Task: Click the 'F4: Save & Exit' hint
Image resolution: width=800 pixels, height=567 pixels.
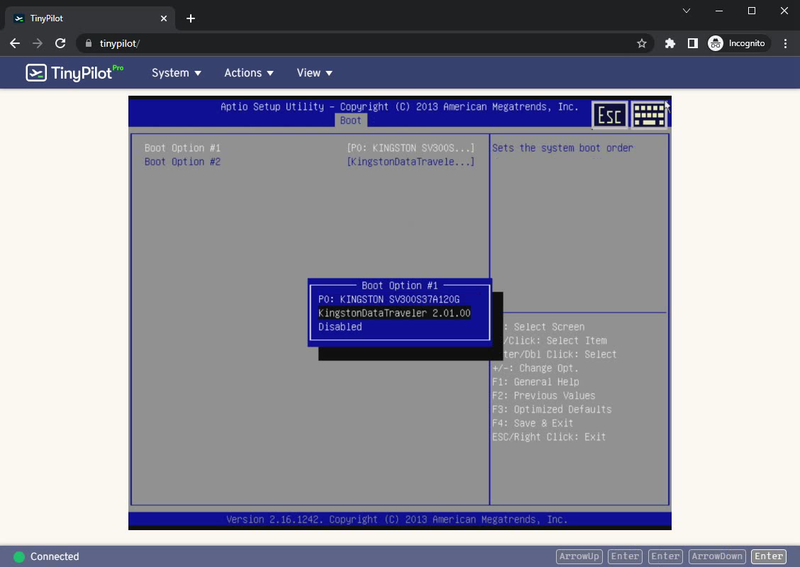Action: click(532, 423)
